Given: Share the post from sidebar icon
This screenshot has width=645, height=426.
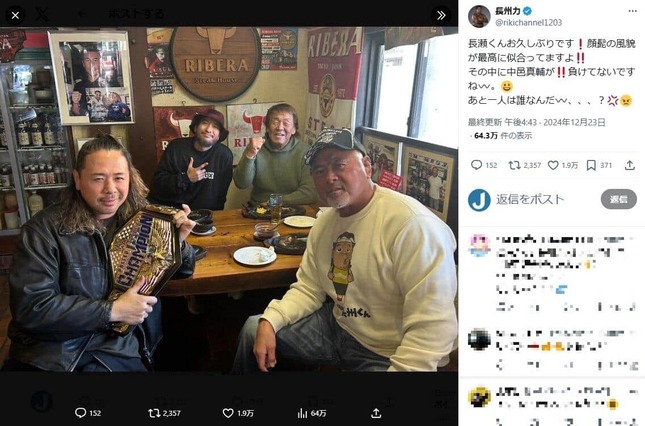Looking at the screenshot, I should 629,165.
